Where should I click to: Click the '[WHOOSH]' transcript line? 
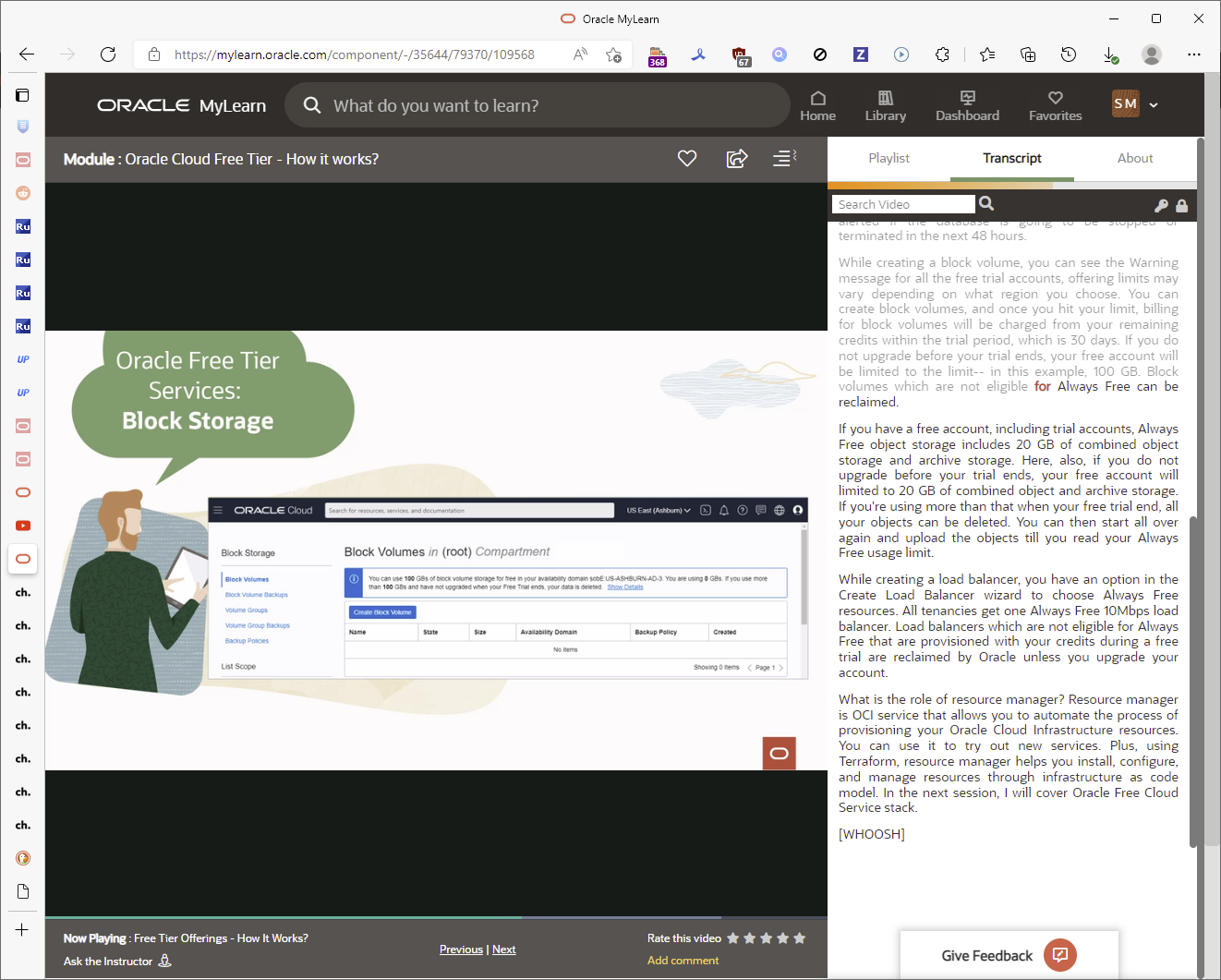tap(872, 834)
